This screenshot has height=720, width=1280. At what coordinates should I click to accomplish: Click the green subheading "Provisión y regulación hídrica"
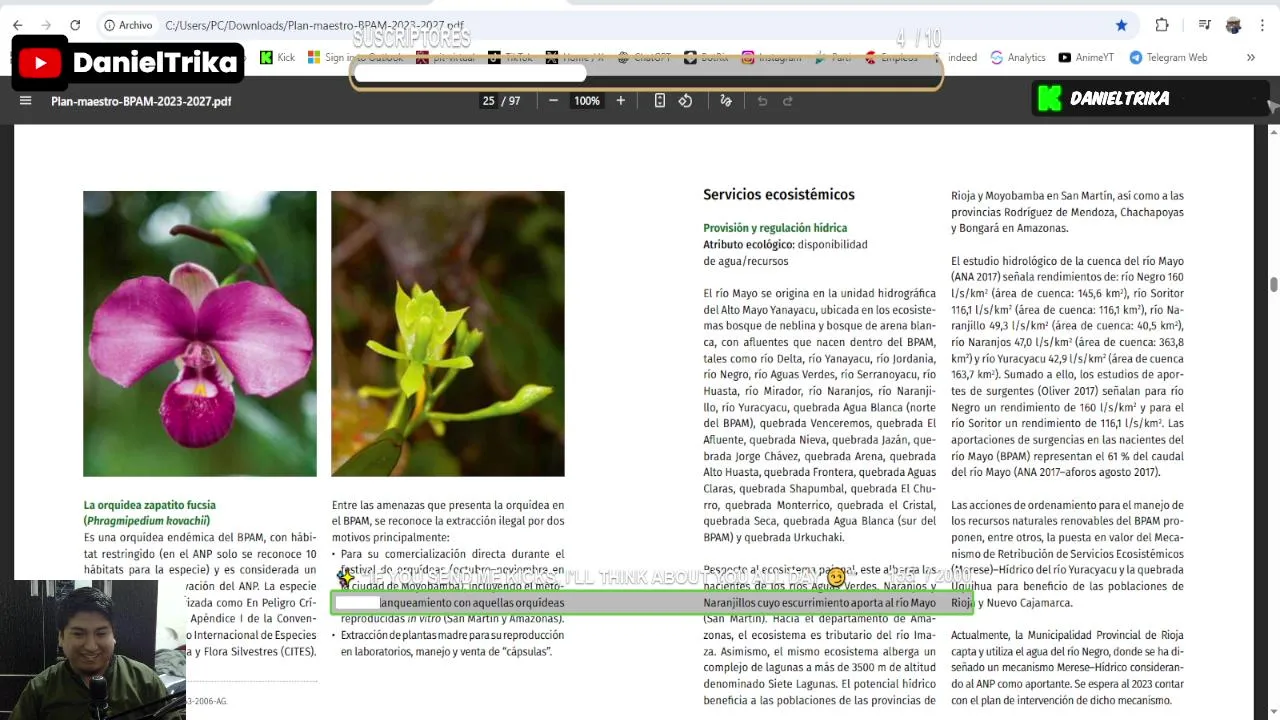point(775,228)
